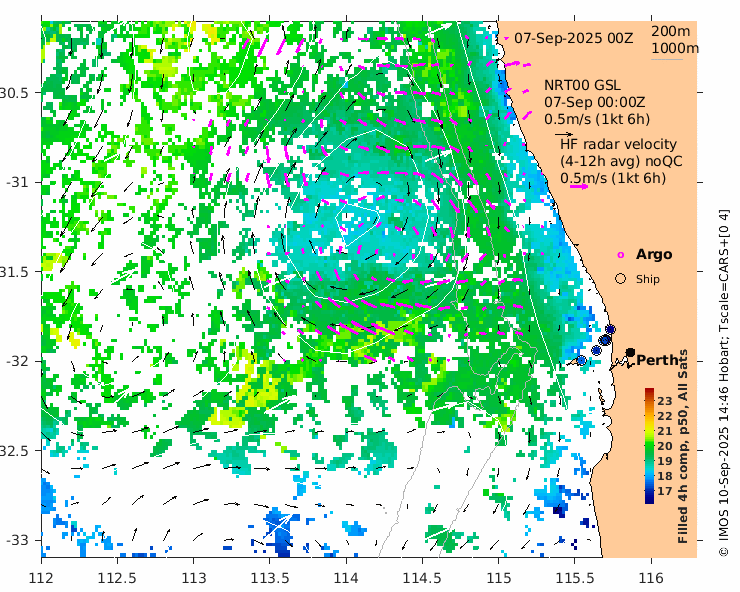
Task: Click the longitude axis label '114.5'
Action: [x=422, y=578]
